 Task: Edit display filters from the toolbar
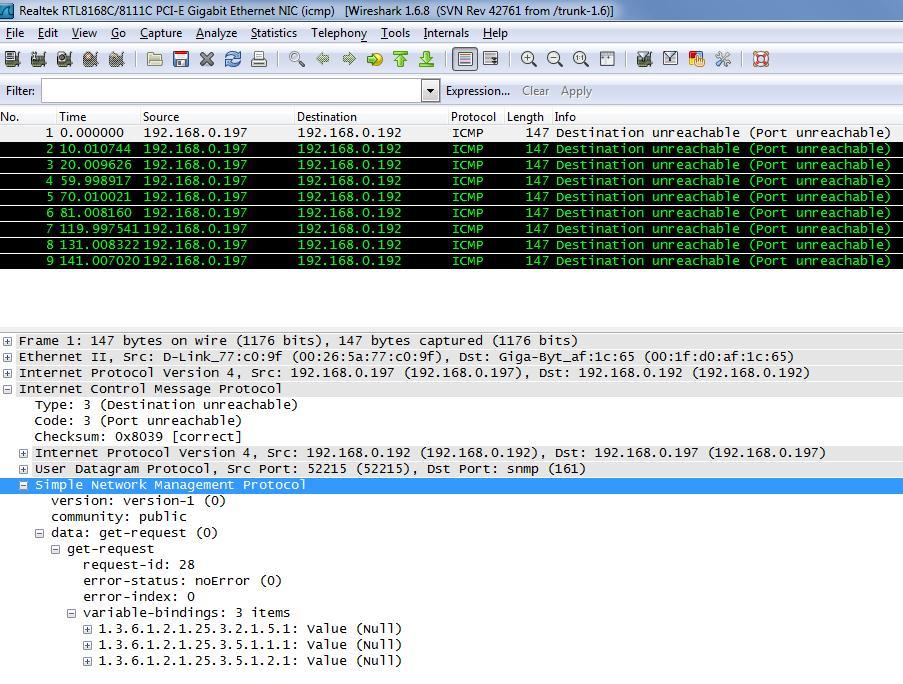[670, 59]
